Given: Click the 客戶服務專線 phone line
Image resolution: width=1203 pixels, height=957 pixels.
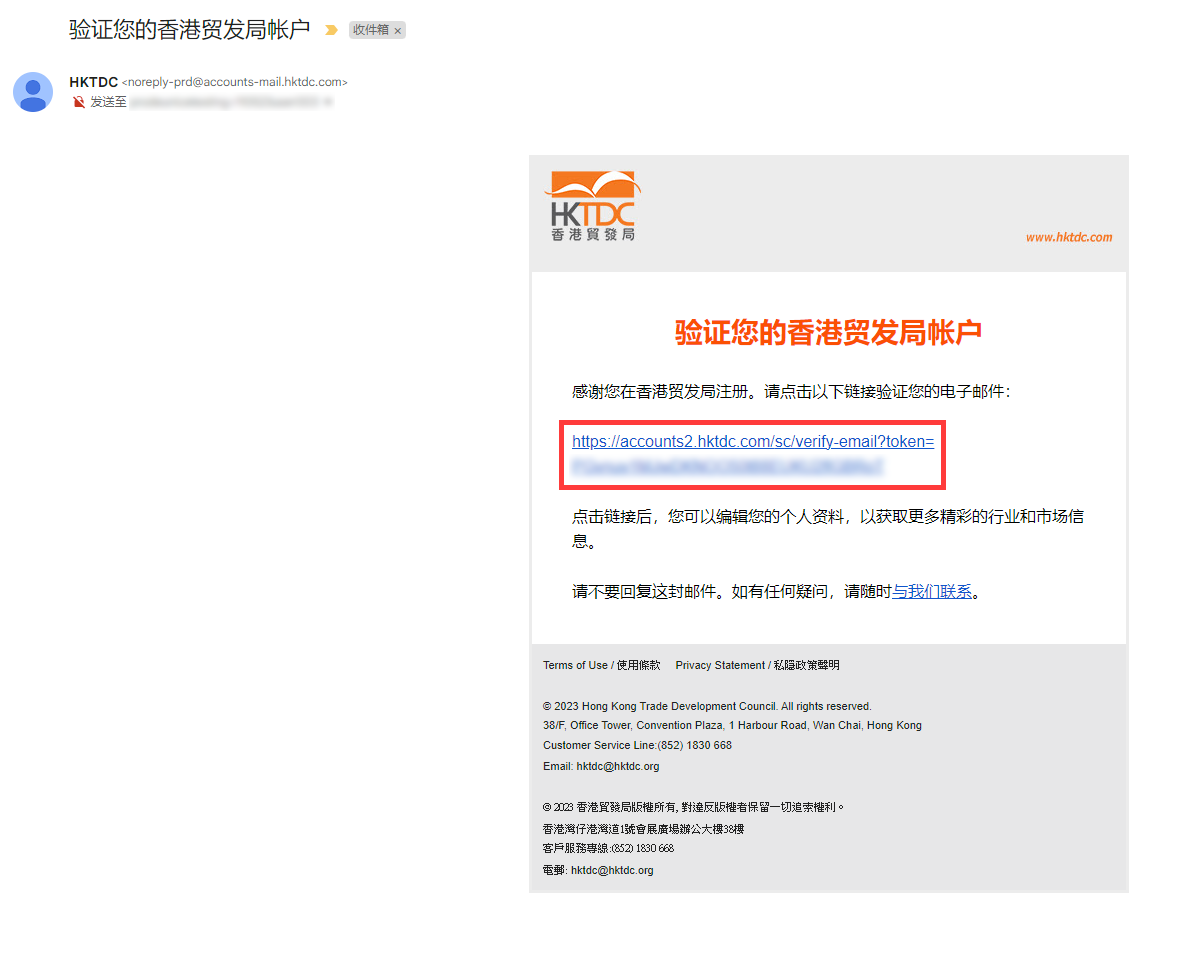Looking at the screenshot, I should 608,848.
